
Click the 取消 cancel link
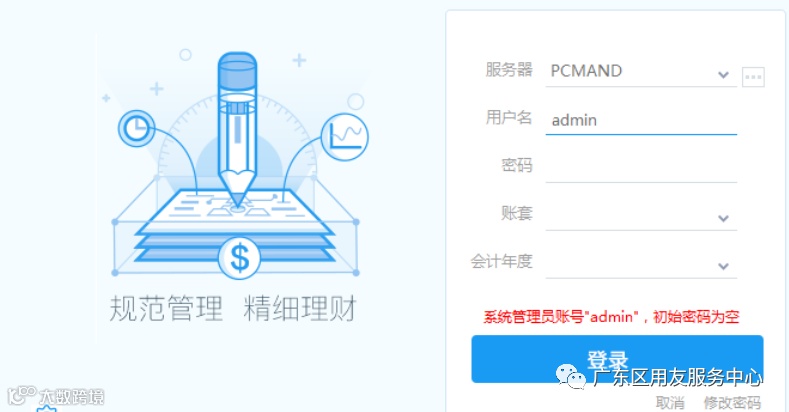(x=670, y=402)
